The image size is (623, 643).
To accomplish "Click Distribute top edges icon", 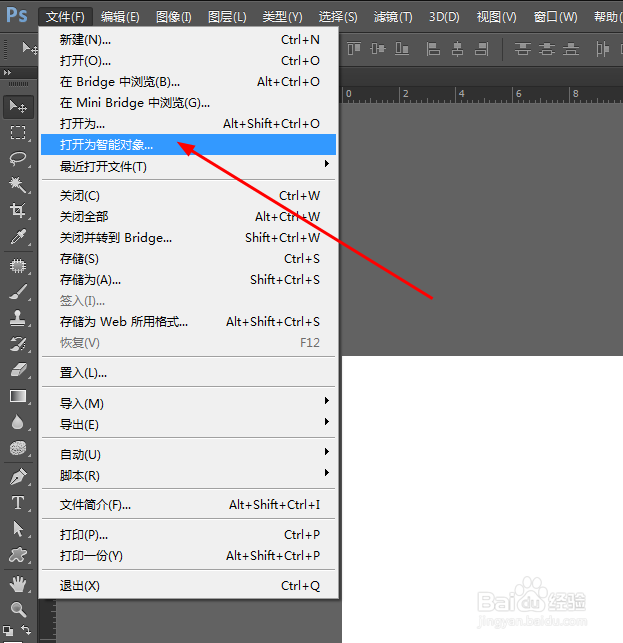I will pos(523,49).
